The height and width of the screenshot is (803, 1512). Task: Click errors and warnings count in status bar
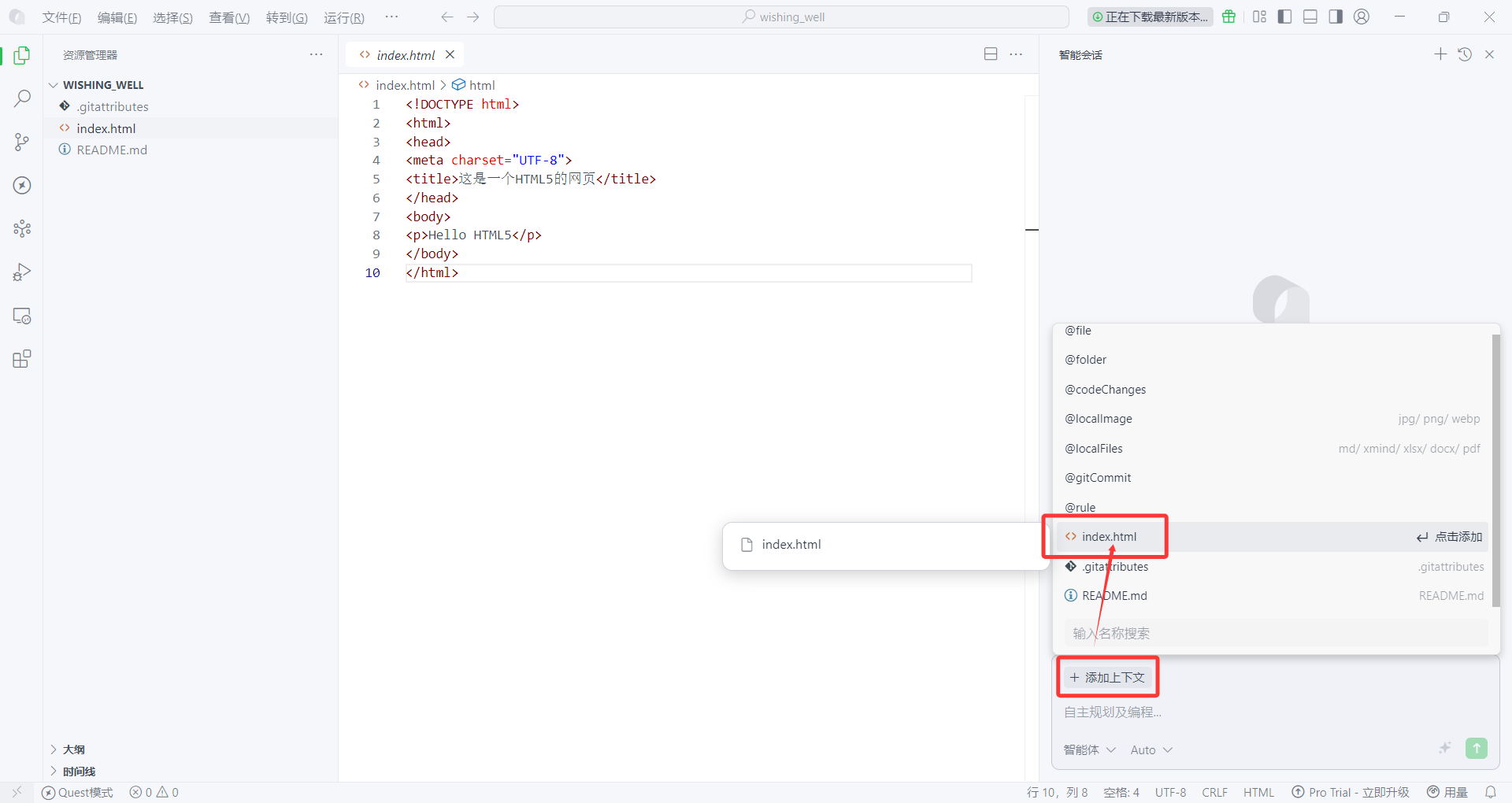154,792
